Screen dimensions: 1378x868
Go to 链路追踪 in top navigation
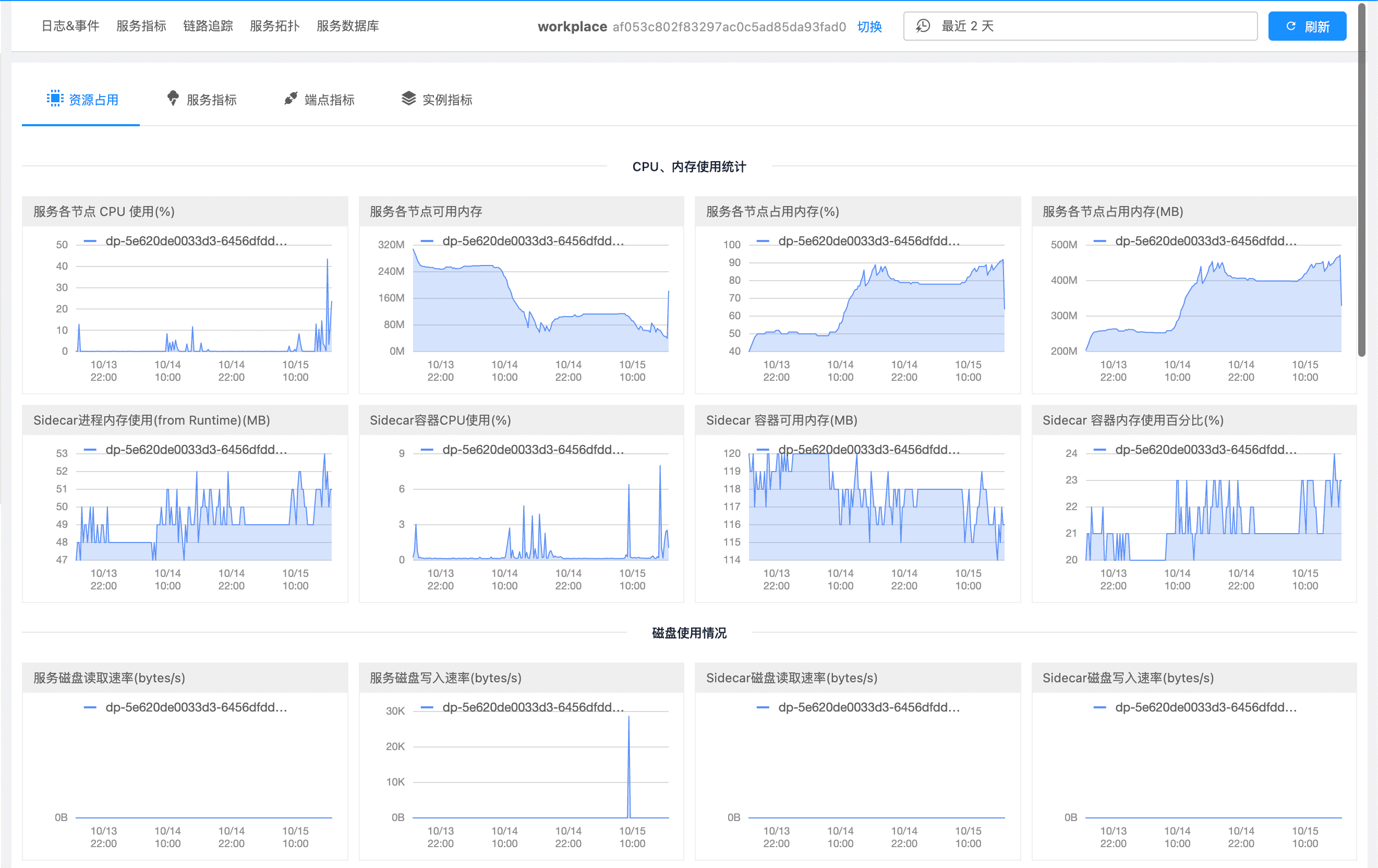tap(208, 26)
